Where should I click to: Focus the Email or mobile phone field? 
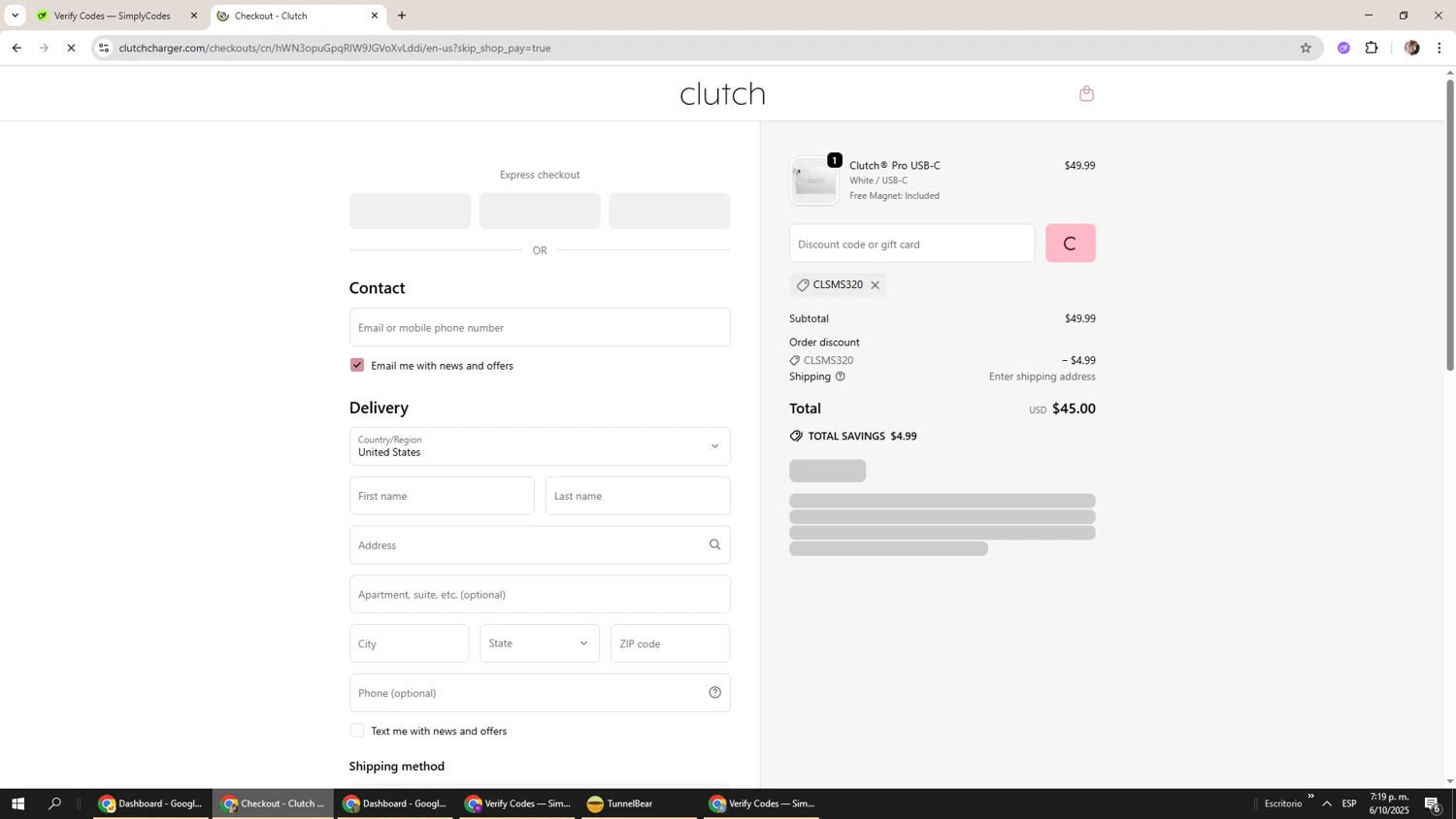[x=540, y=327]
